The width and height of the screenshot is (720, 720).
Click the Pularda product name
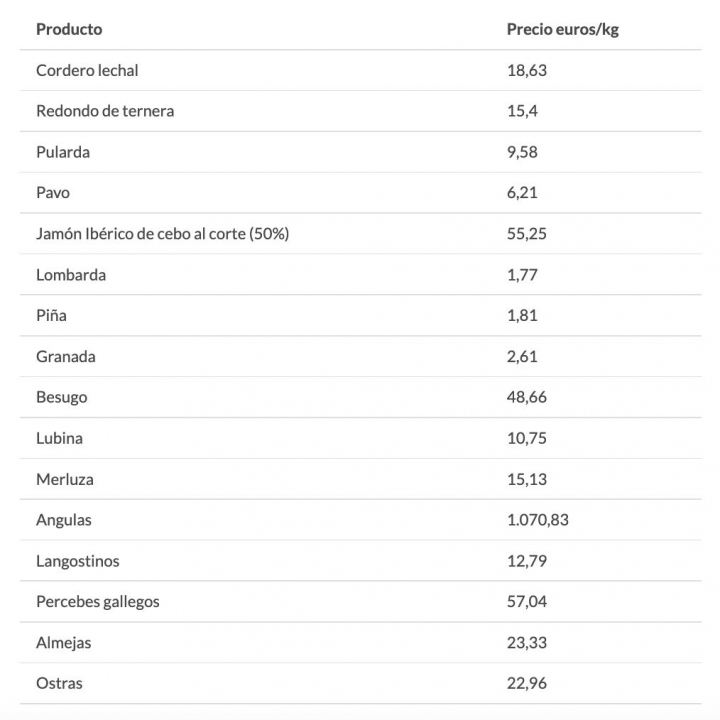click(63, 152)
